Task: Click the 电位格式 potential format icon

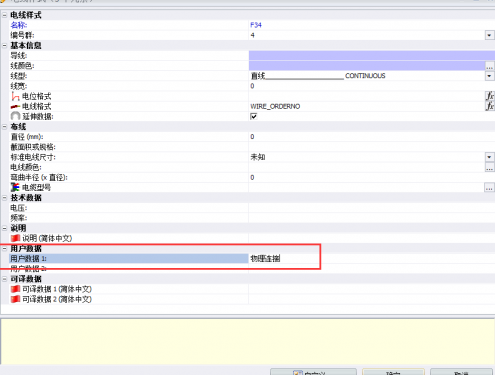Action: (15, 96)
